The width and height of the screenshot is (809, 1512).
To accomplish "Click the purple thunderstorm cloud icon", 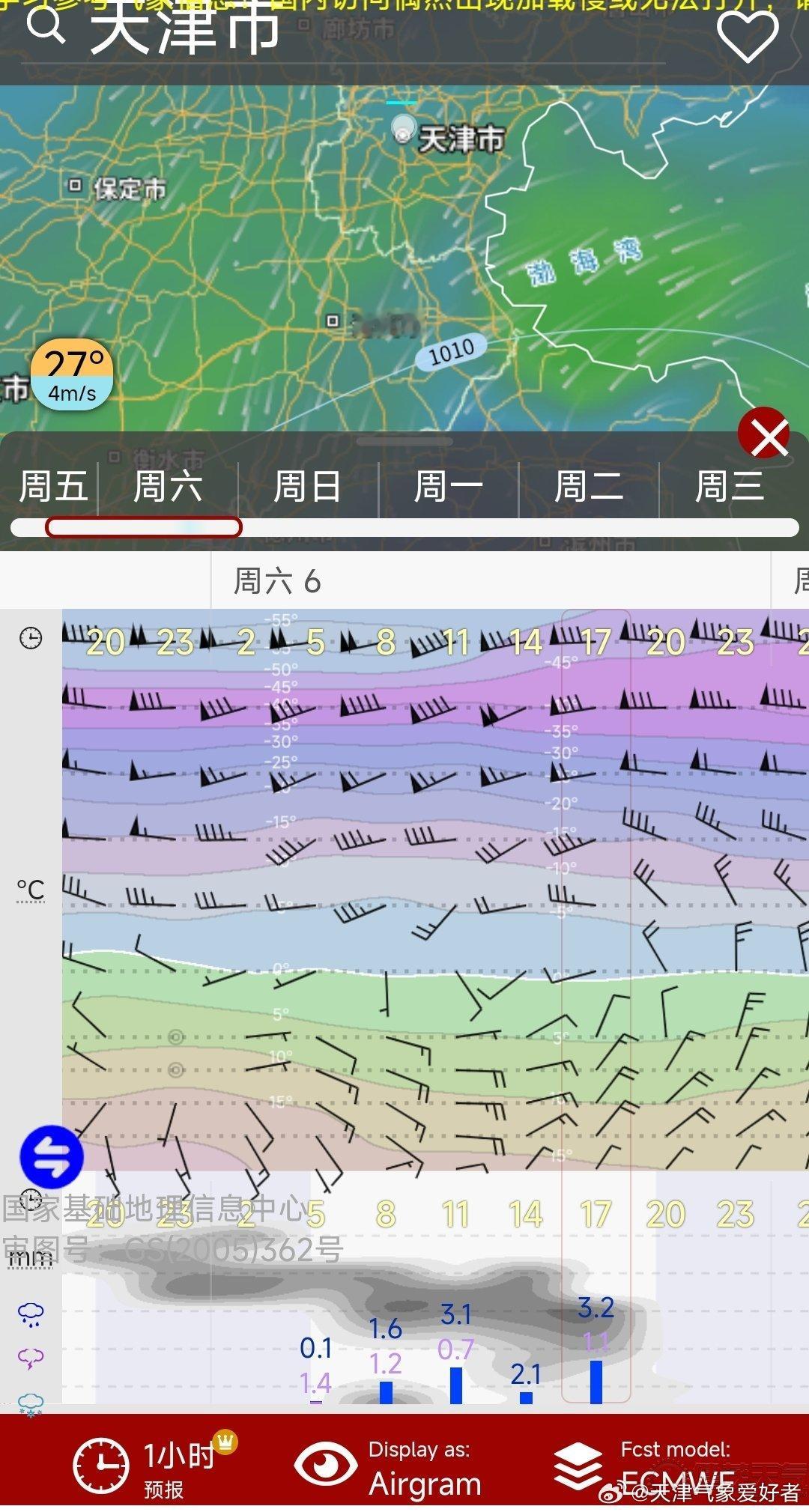I will point(31,1358).
